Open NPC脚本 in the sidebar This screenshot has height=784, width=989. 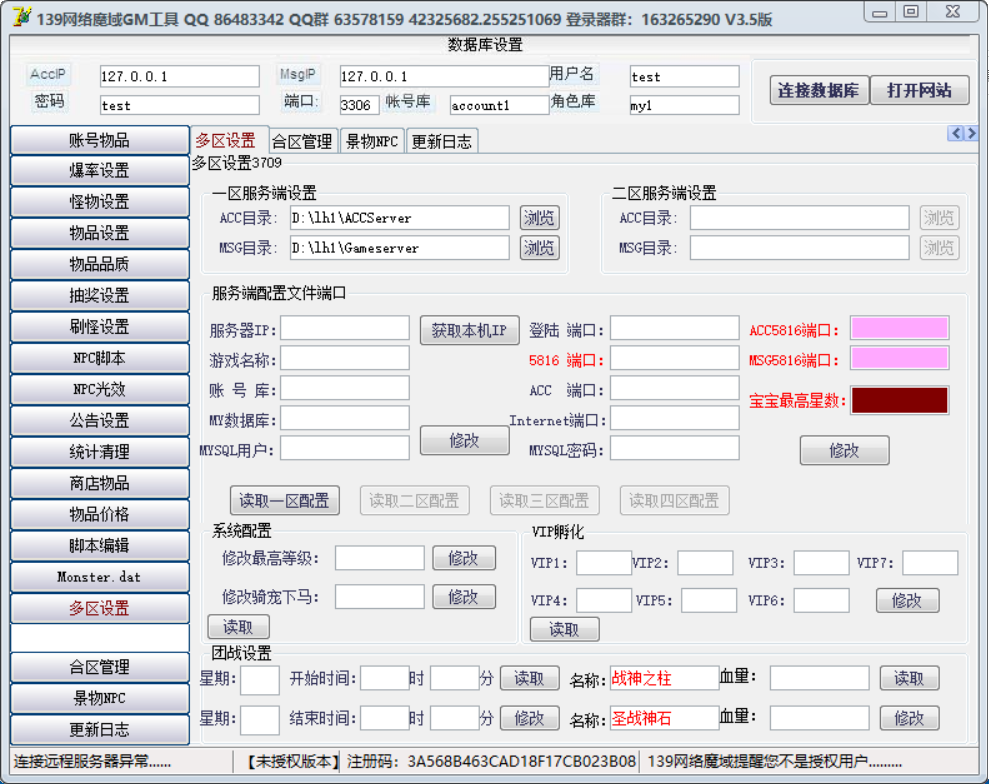[x=100, y=358]
